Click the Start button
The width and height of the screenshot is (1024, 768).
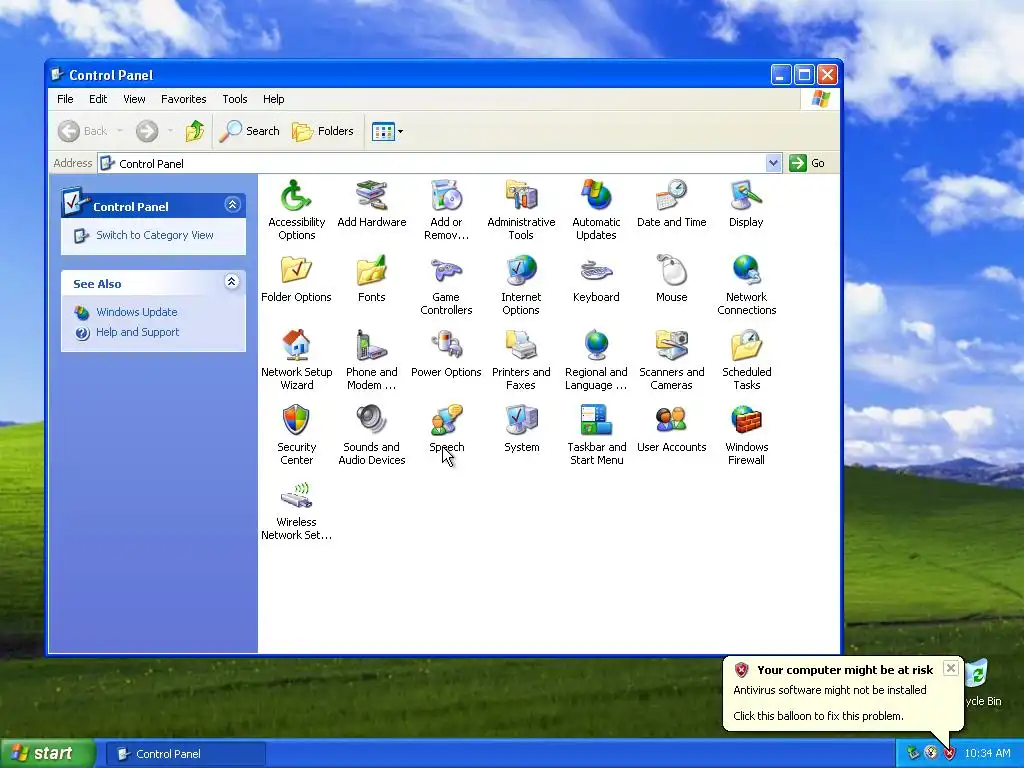(47, 753)
